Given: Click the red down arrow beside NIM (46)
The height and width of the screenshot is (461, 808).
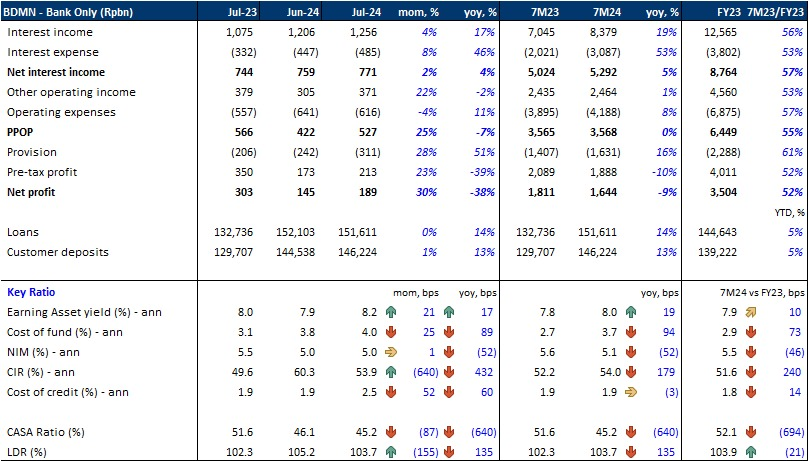Looking at the screenshot, I should [x=751, y=352].
